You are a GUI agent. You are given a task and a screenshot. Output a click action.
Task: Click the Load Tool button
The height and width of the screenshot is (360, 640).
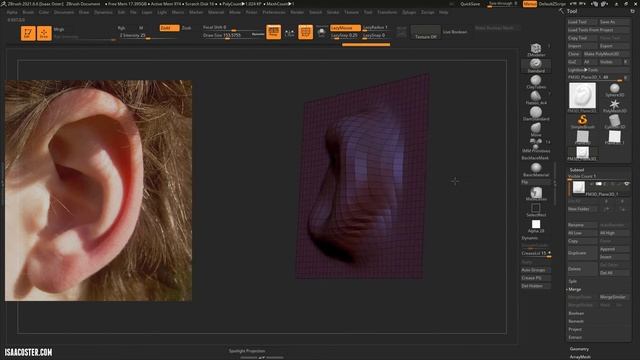click(582, 22)
